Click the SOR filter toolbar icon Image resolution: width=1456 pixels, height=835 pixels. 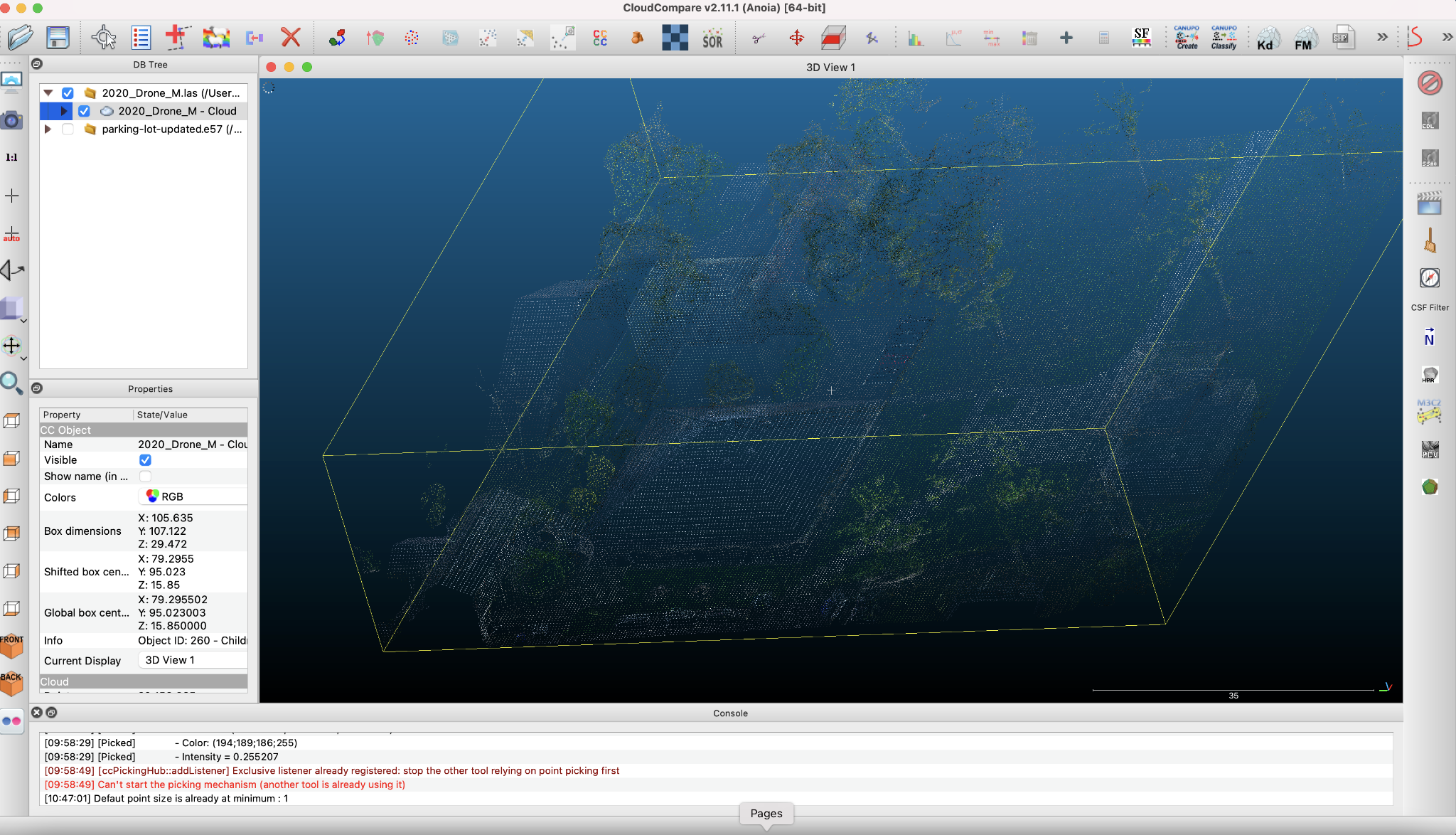click(x=712, y=38)
